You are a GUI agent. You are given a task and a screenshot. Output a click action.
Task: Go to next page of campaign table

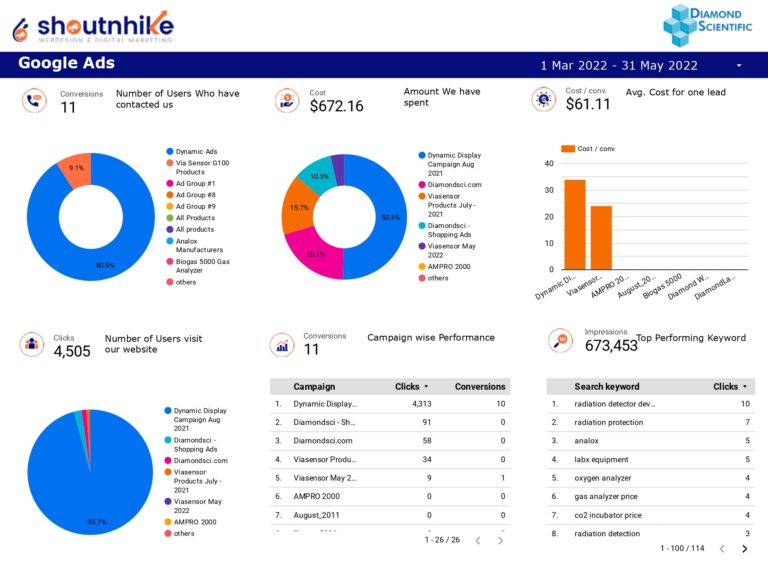[501, 540]
